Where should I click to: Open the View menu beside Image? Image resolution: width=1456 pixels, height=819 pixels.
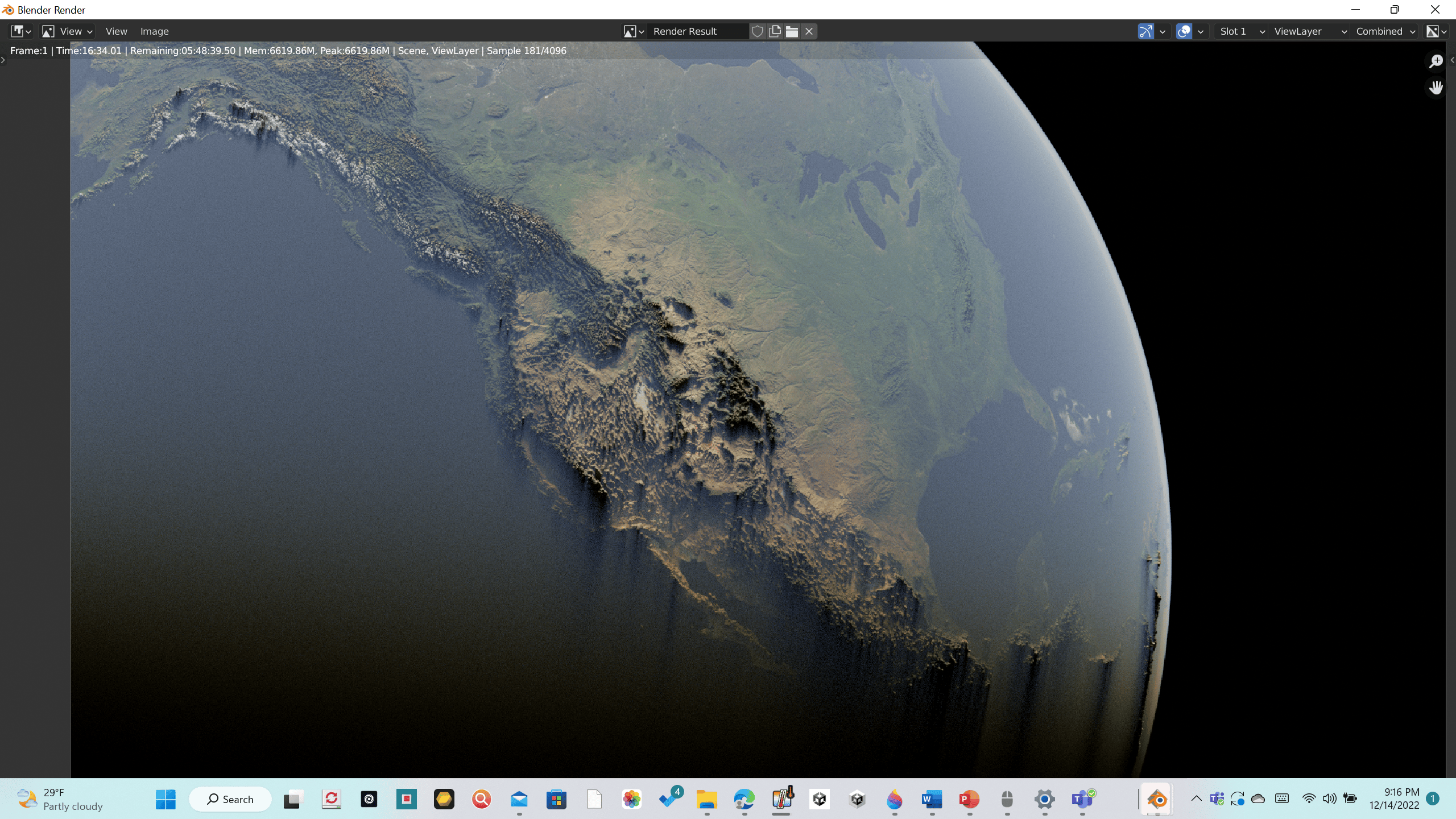tap(116, 31)
